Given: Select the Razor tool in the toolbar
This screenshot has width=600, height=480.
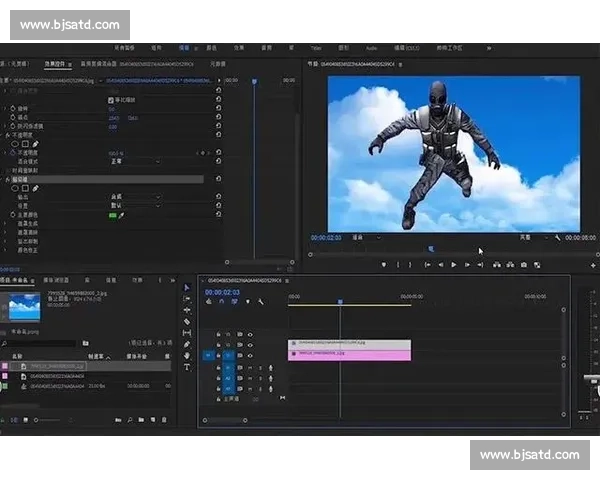Looking at the screenshot, I should [187, 321].
